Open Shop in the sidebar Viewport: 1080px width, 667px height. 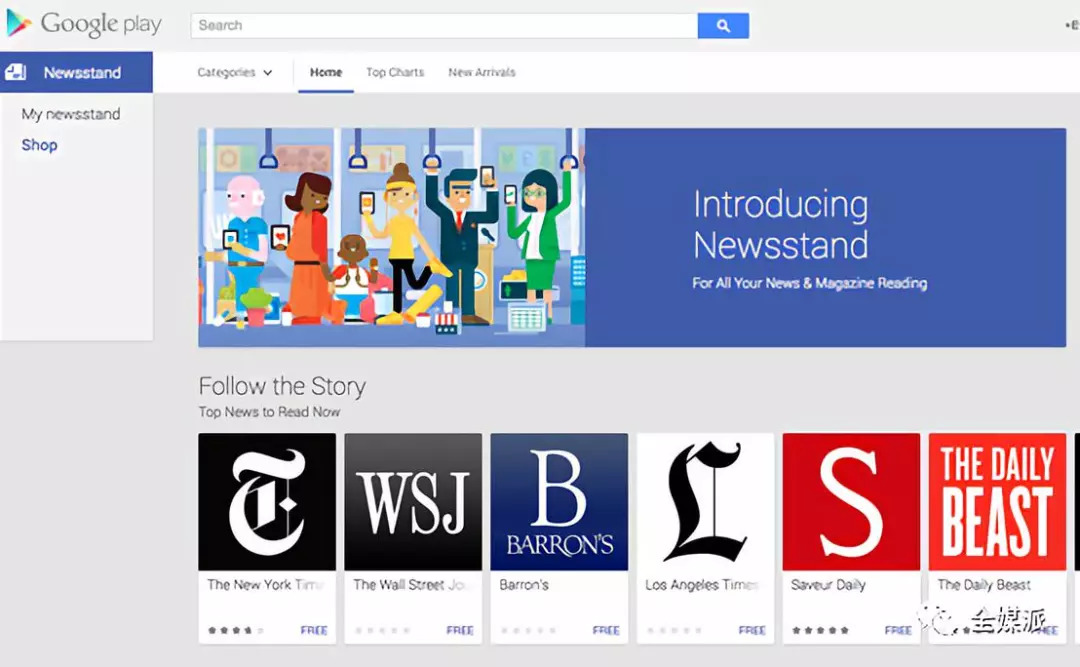(x=39, y=145)
